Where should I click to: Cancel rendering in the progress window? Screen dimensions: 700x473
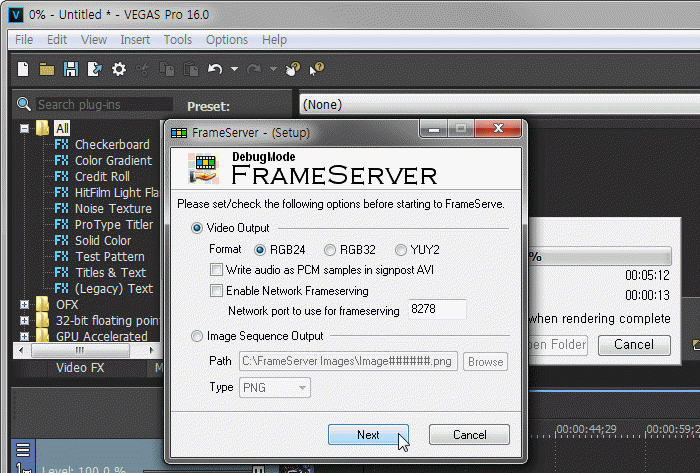point(634,344)
